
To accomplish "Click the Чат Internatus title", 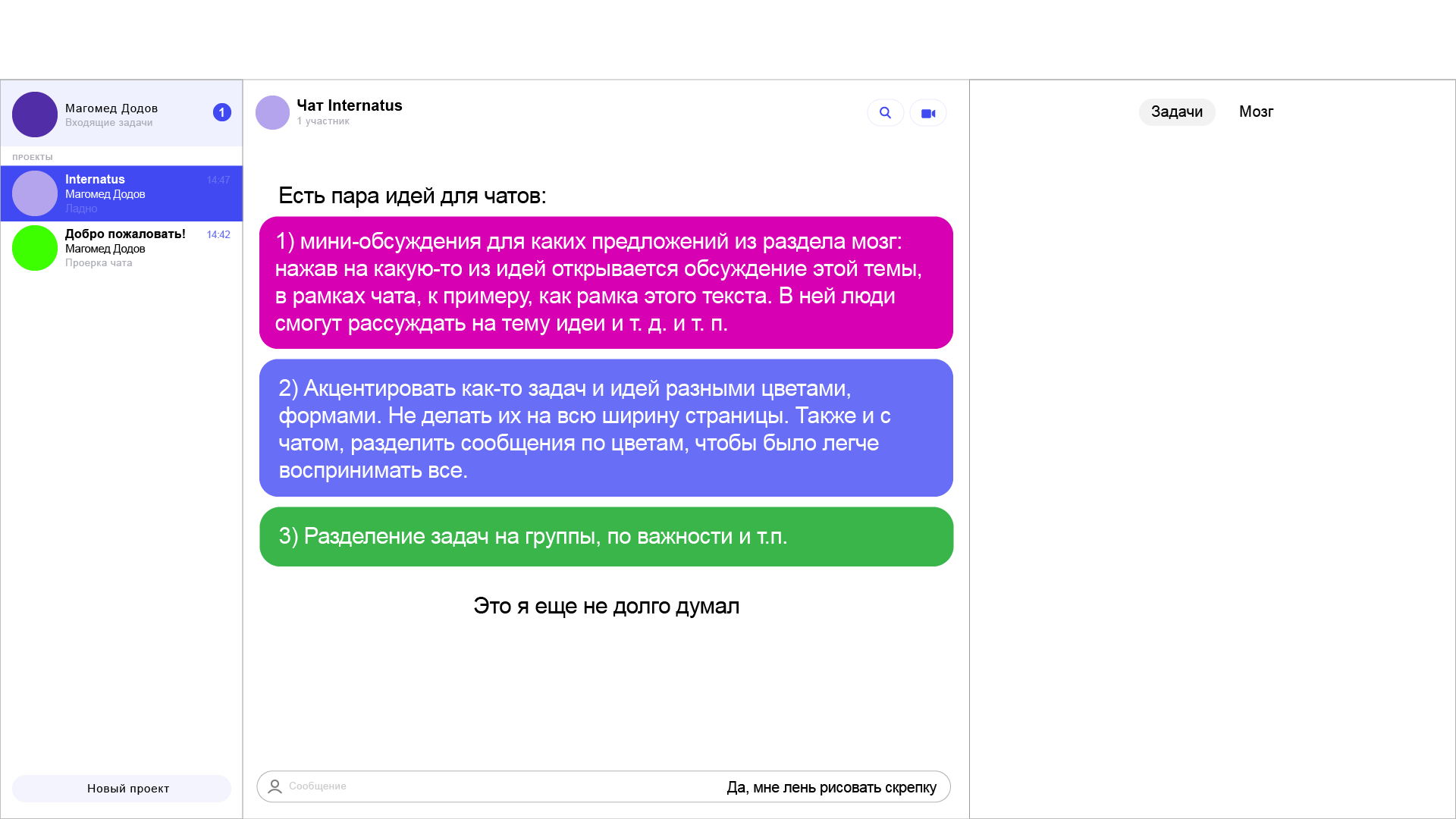I will (349, 106).
